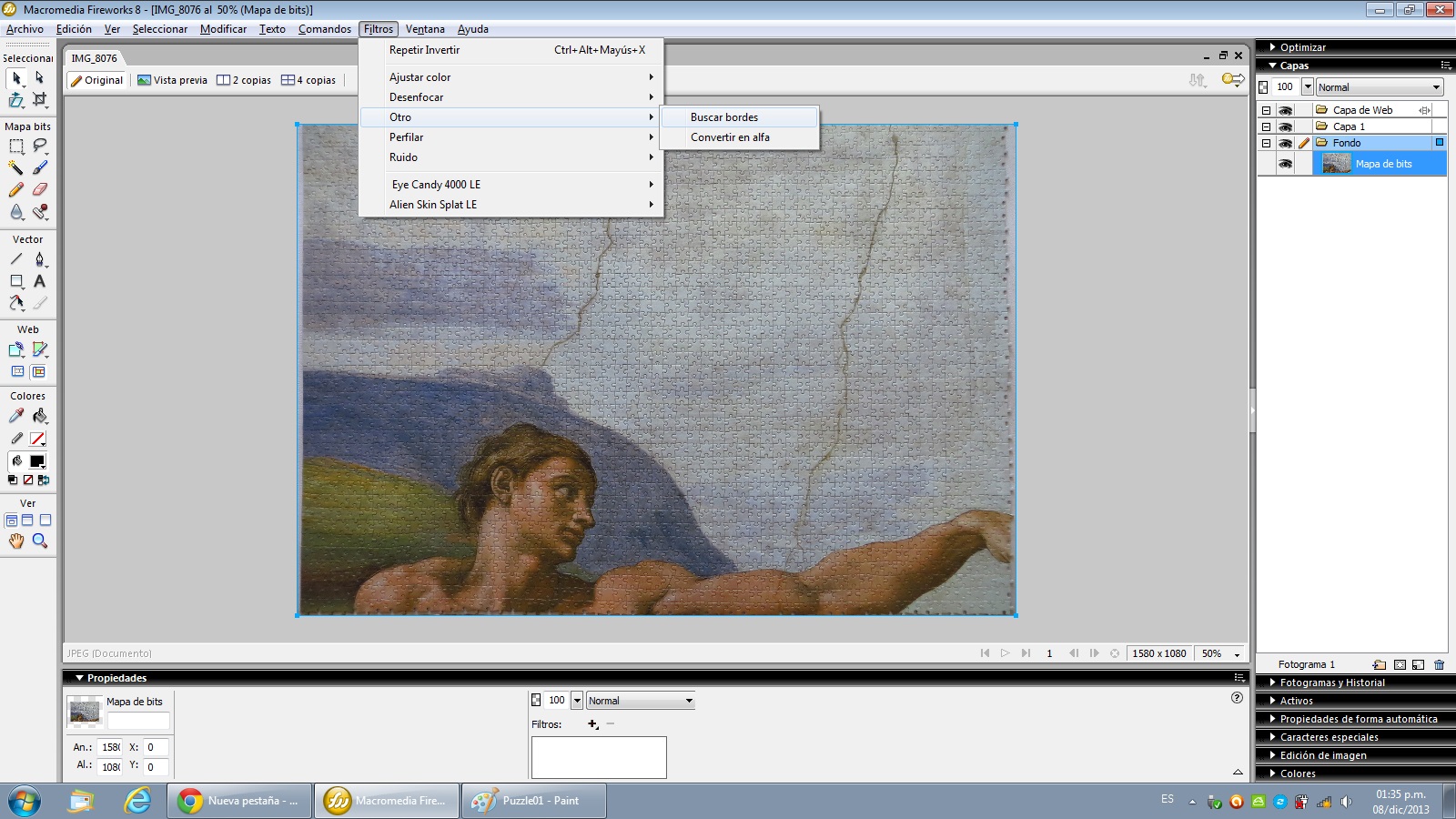Select the Slice tool
The height and width of the screenshot is (819, 1456).
(39, 349)
